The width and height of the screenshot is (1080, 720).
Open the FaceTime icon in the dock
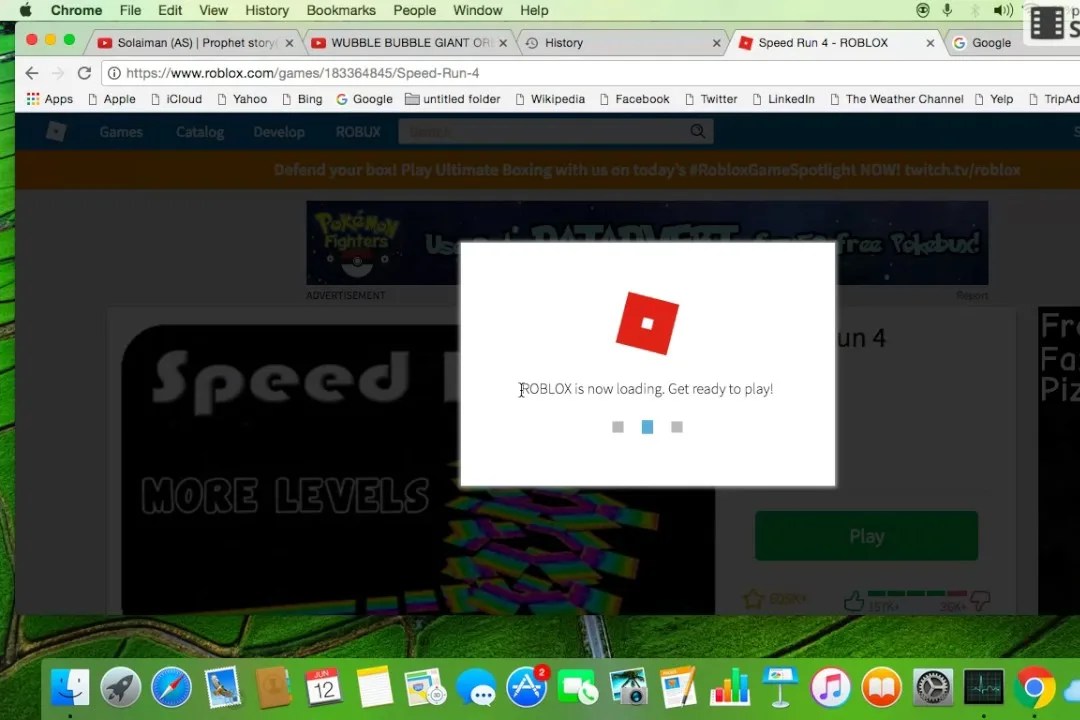(577, 687)
